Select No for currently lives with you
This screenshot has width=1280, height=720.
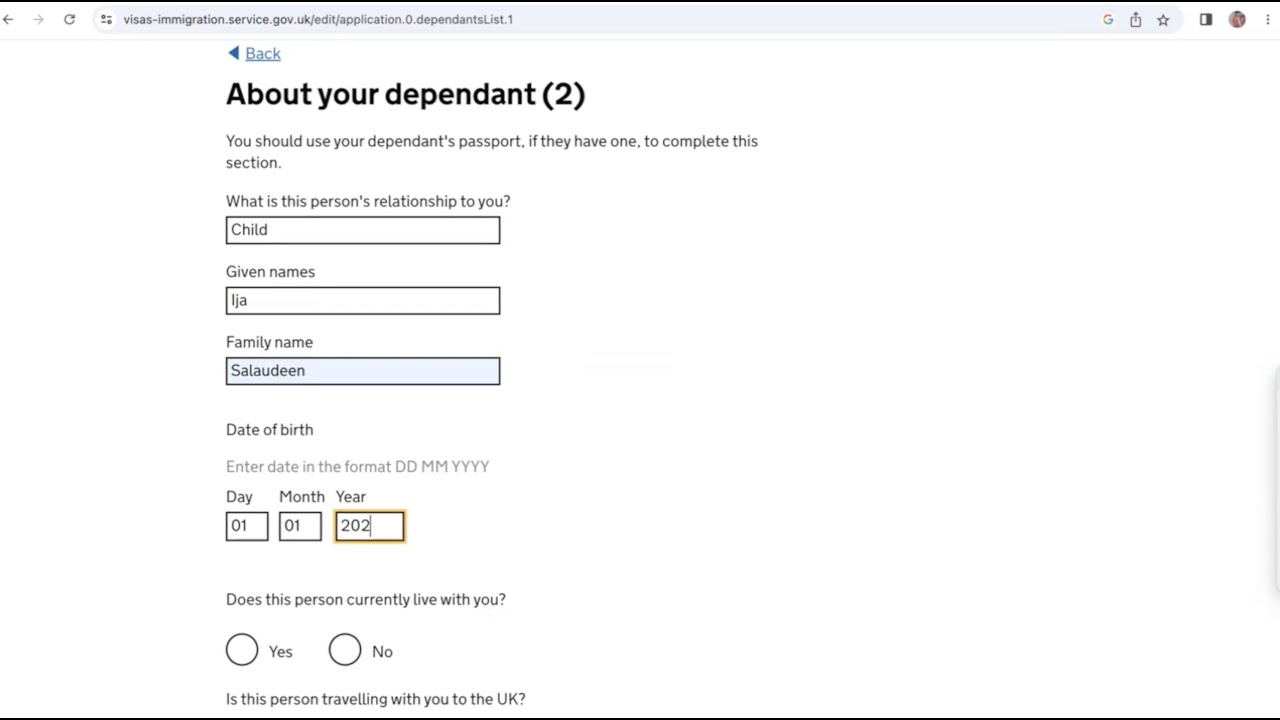click(x=345, y=650)
